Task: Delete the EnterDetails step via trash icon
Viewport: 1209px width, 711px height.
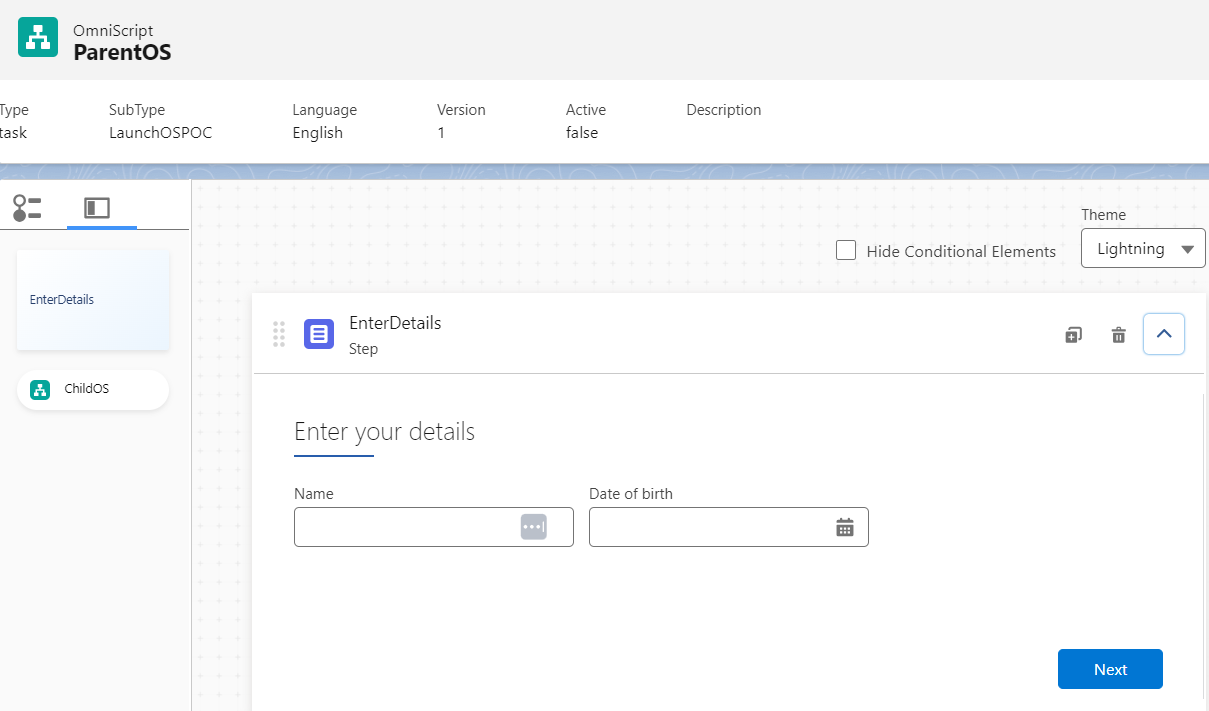Action: click(x=1119, y=335)
